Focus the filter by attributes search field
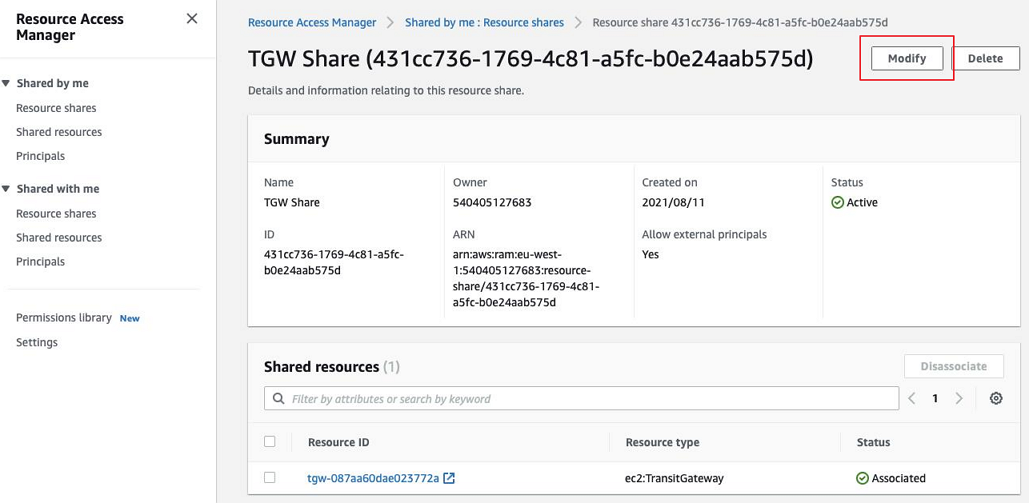Screen dimensions: 1029x503 (590, 399)
